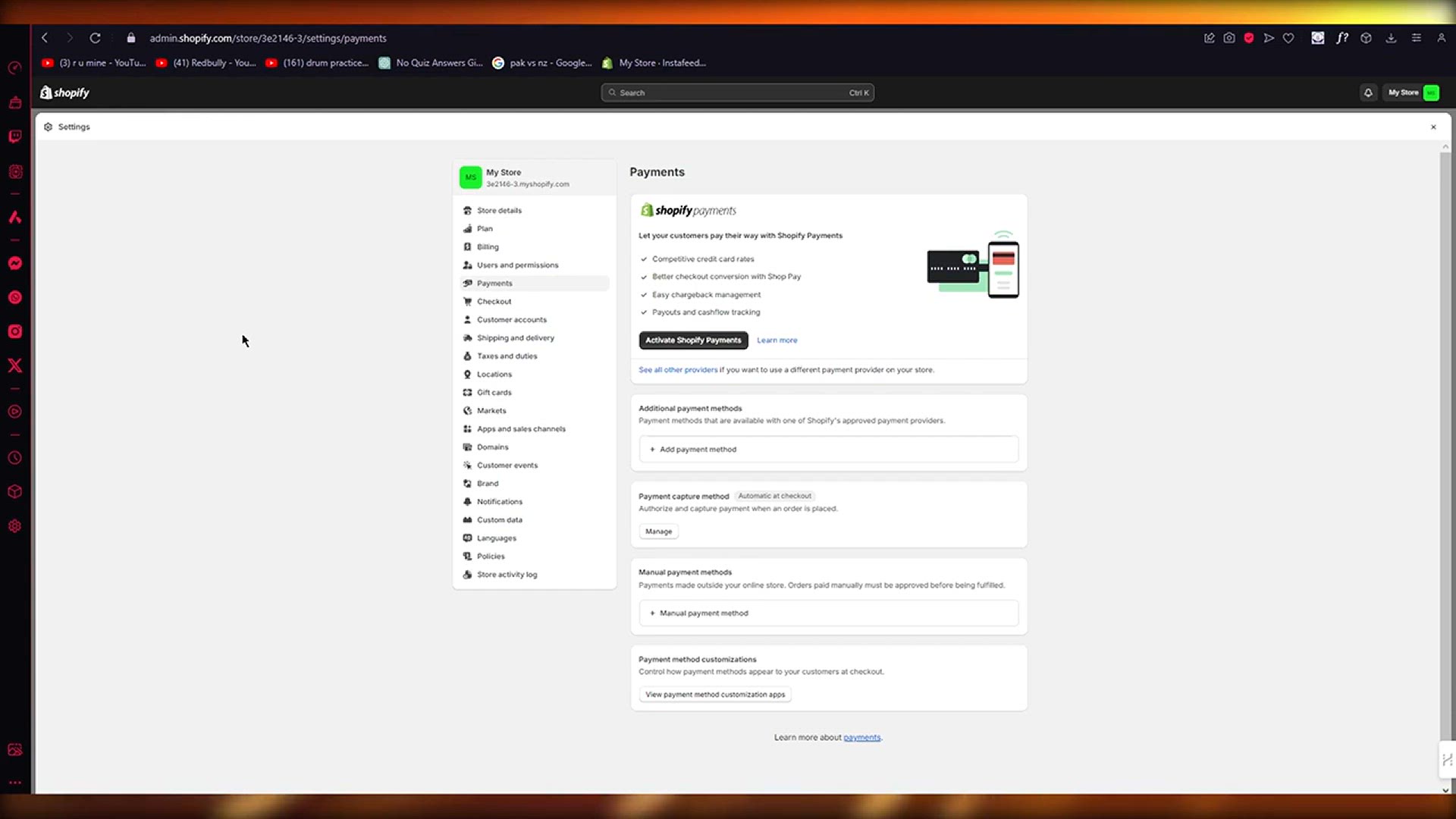The width and height of the screenshot is (1456, 819).
Task: Open Plan settings
Action: pyautogui.click(x=535, y=229)
